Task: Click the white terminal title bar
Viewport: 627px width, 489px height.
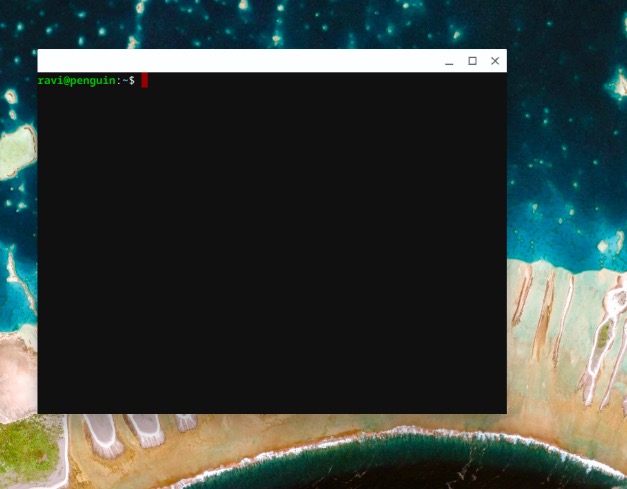Action: 272,61
